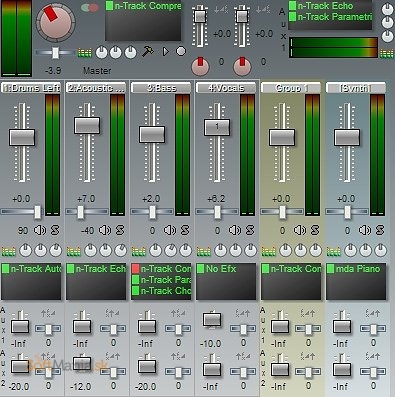Solo the Bass channel
This screenshot has width=395, height=397.
click(185, 230)
